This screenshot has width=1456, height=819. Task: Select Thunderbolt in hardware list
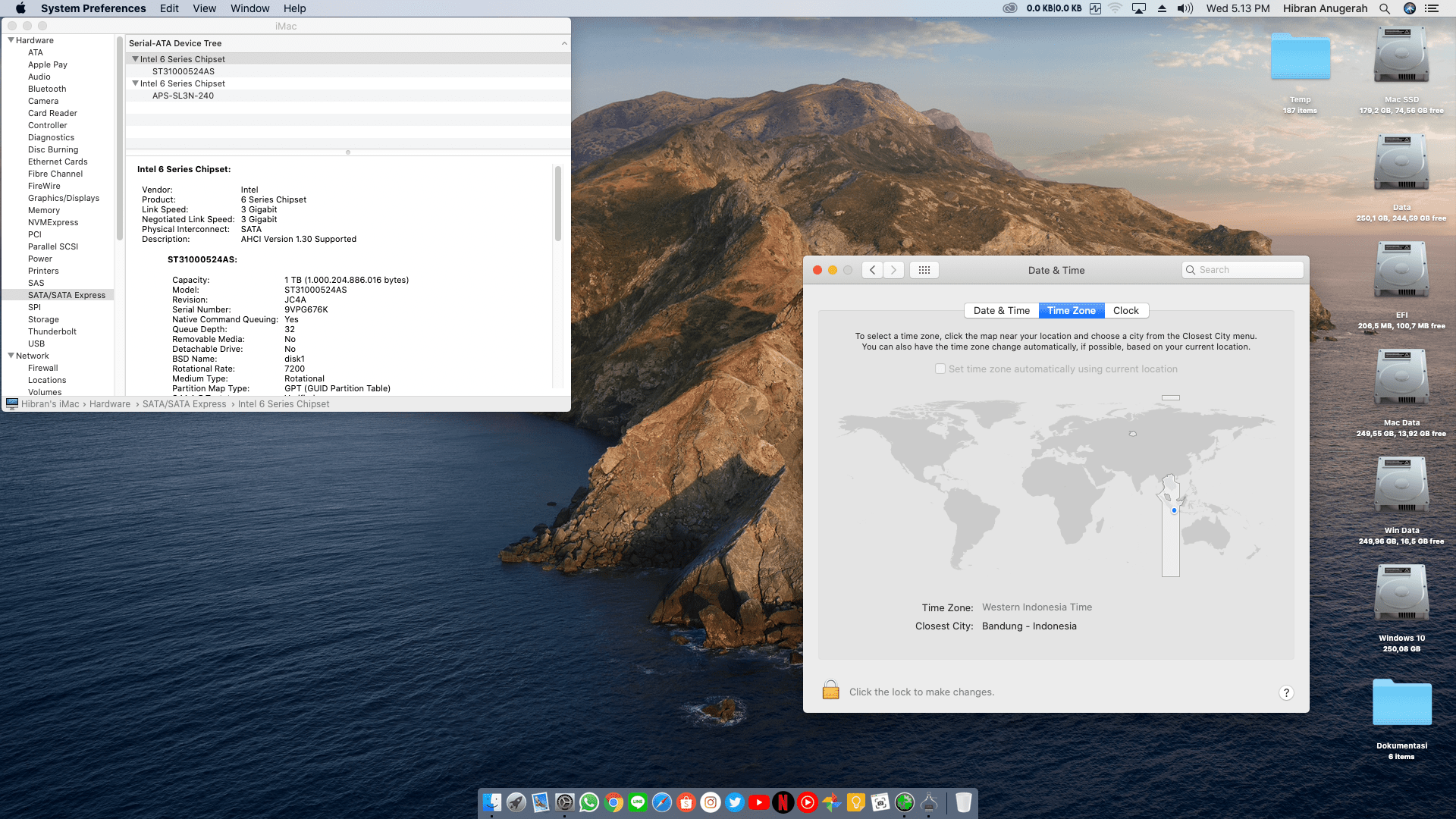point(52,331)
